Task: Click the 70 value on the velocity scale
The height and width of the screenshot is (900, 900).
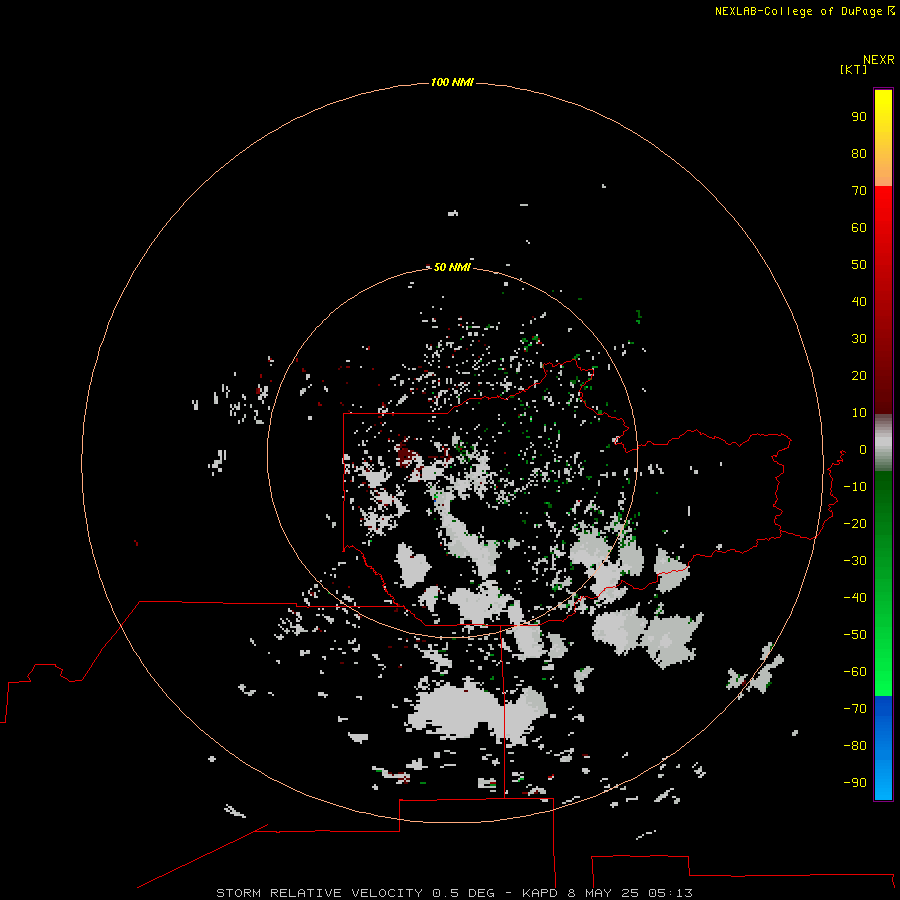Action: pos(859,191)
